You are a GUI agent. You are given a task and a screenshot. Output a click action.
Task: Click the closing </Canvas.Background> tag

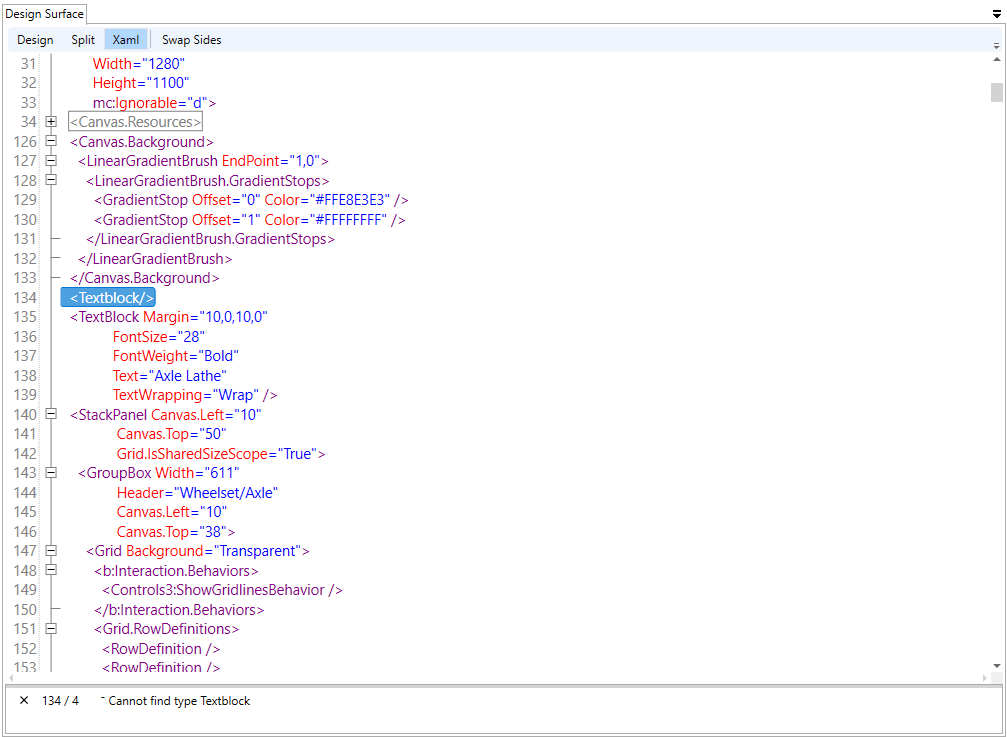[x=144, y=278]
